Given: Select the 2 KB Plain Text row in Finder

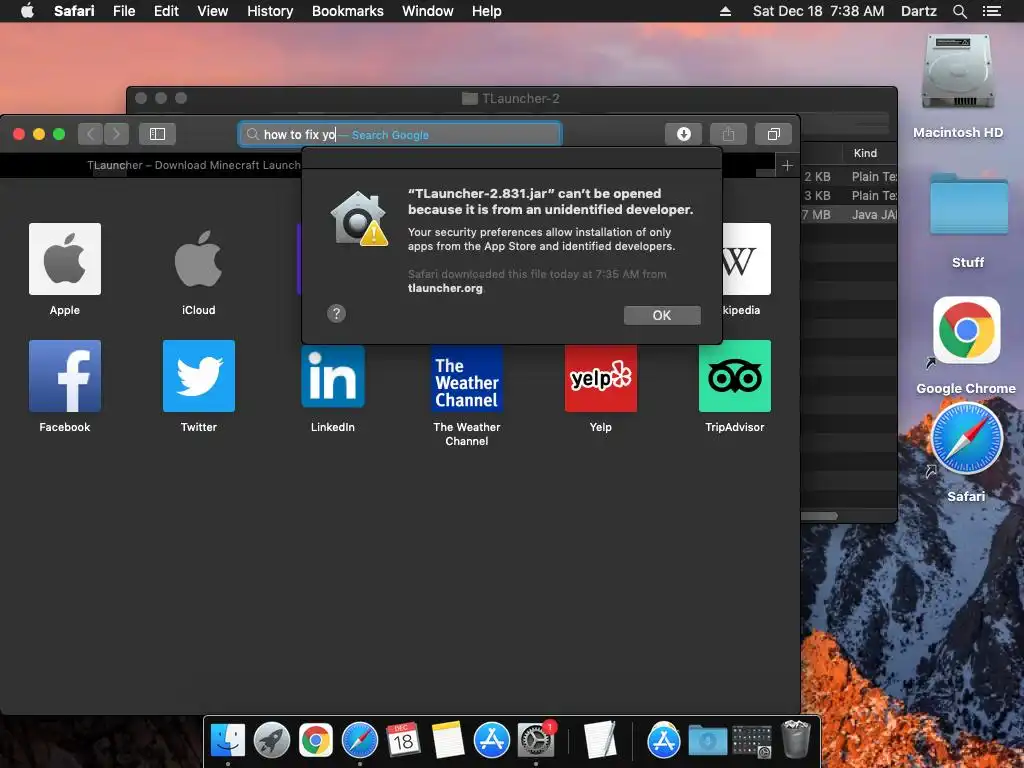Looking at the screenshot, I should [x=849, y=176].
